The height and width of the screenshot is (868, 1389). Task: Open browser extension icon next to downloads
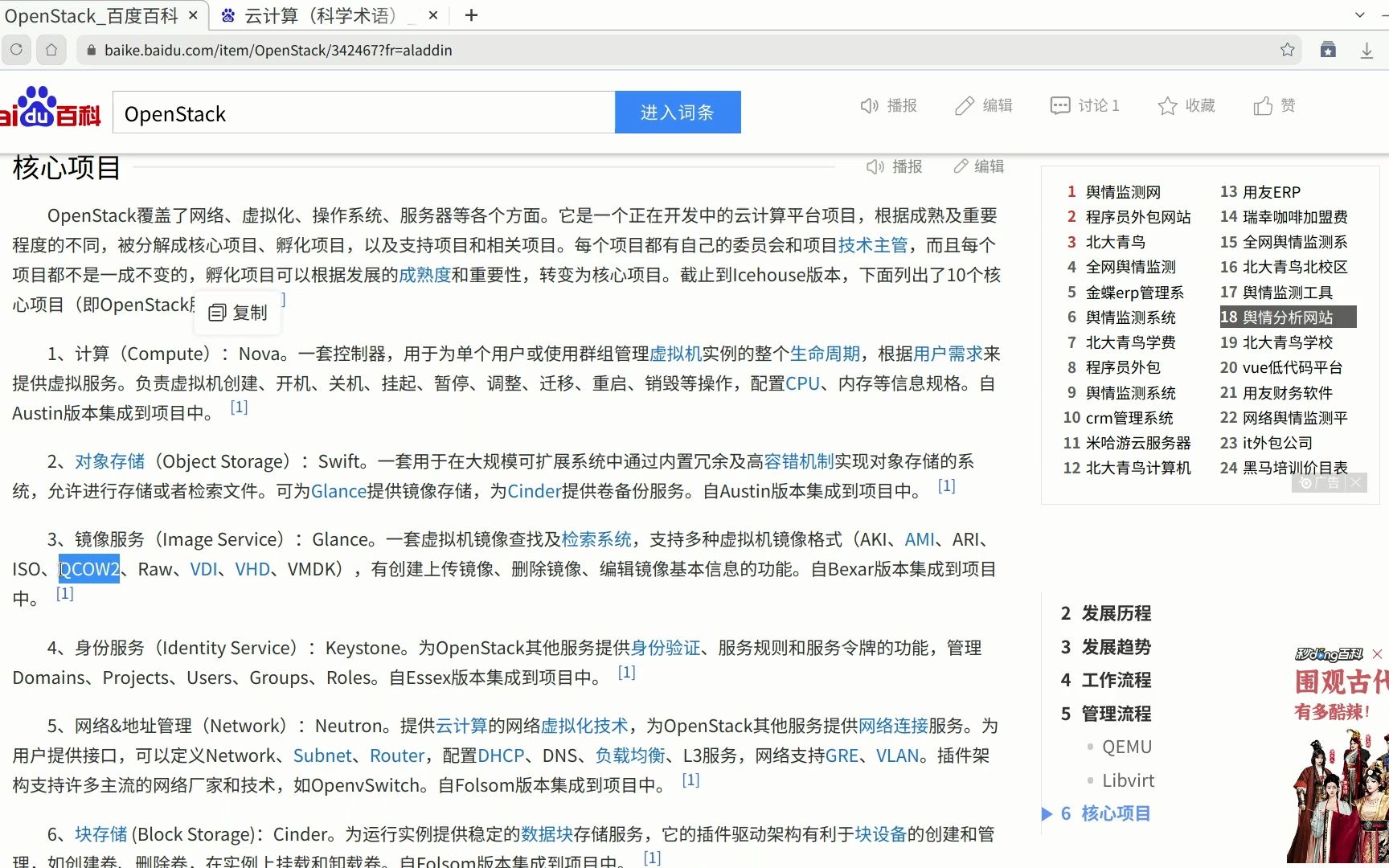[x=1328, y=50]
